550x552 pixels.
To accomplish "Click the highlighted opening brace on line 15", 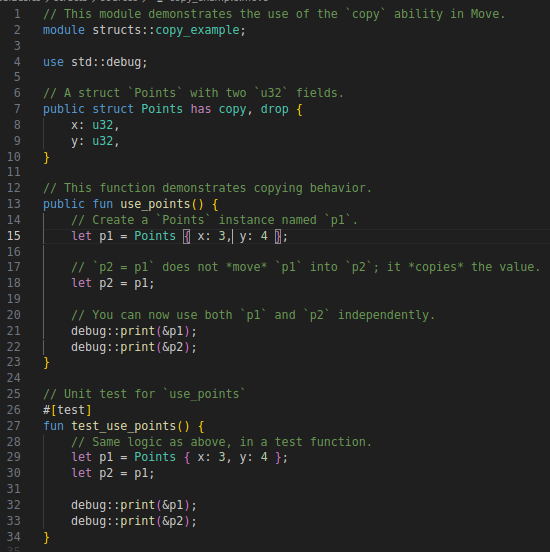I will pyautogui.click(x=187, y=236).
